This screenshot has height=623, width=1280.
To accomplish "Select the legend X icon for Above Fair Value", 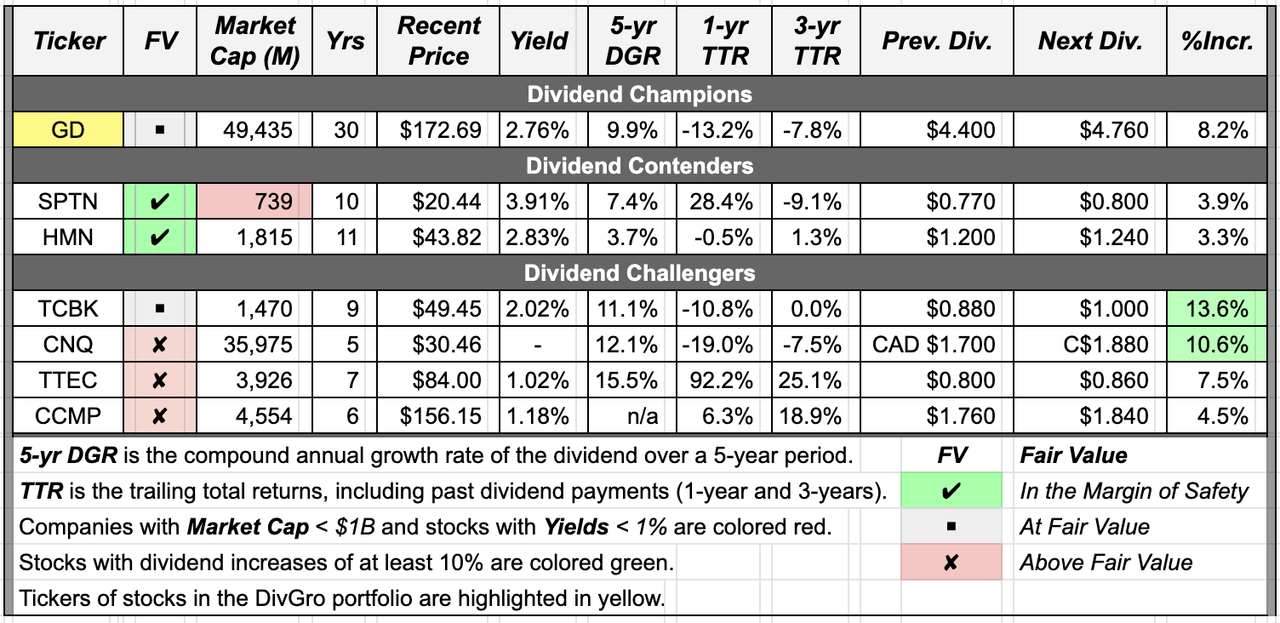I will 952,562.
